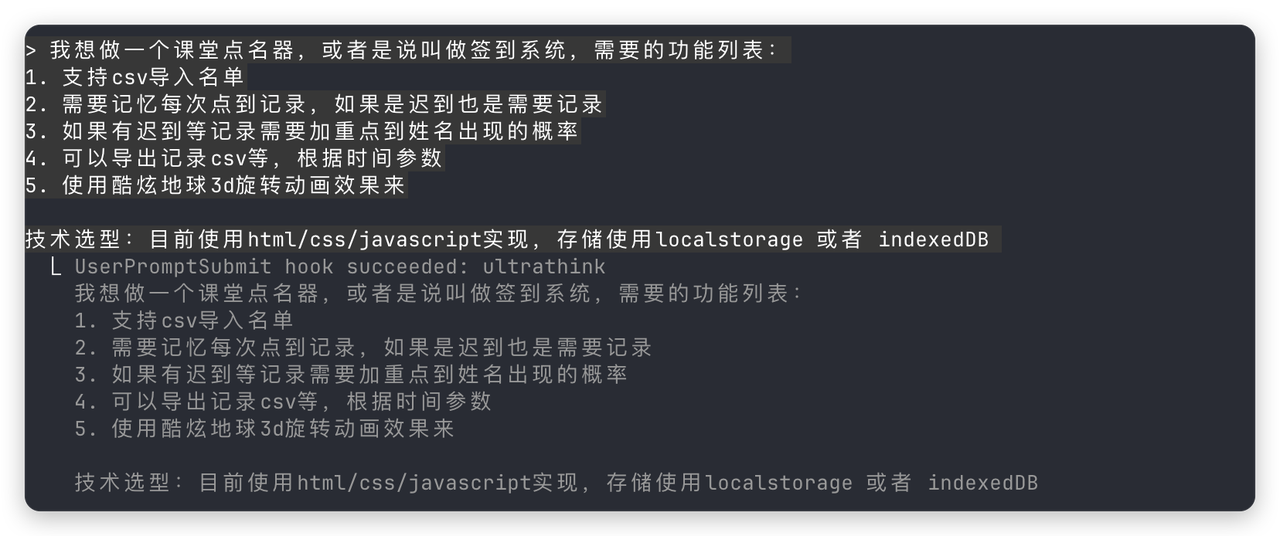This screenshot has width=1280, height=536.
Task: Click dimmed echoed line 1 about csv import
Action: pos(184,321)
